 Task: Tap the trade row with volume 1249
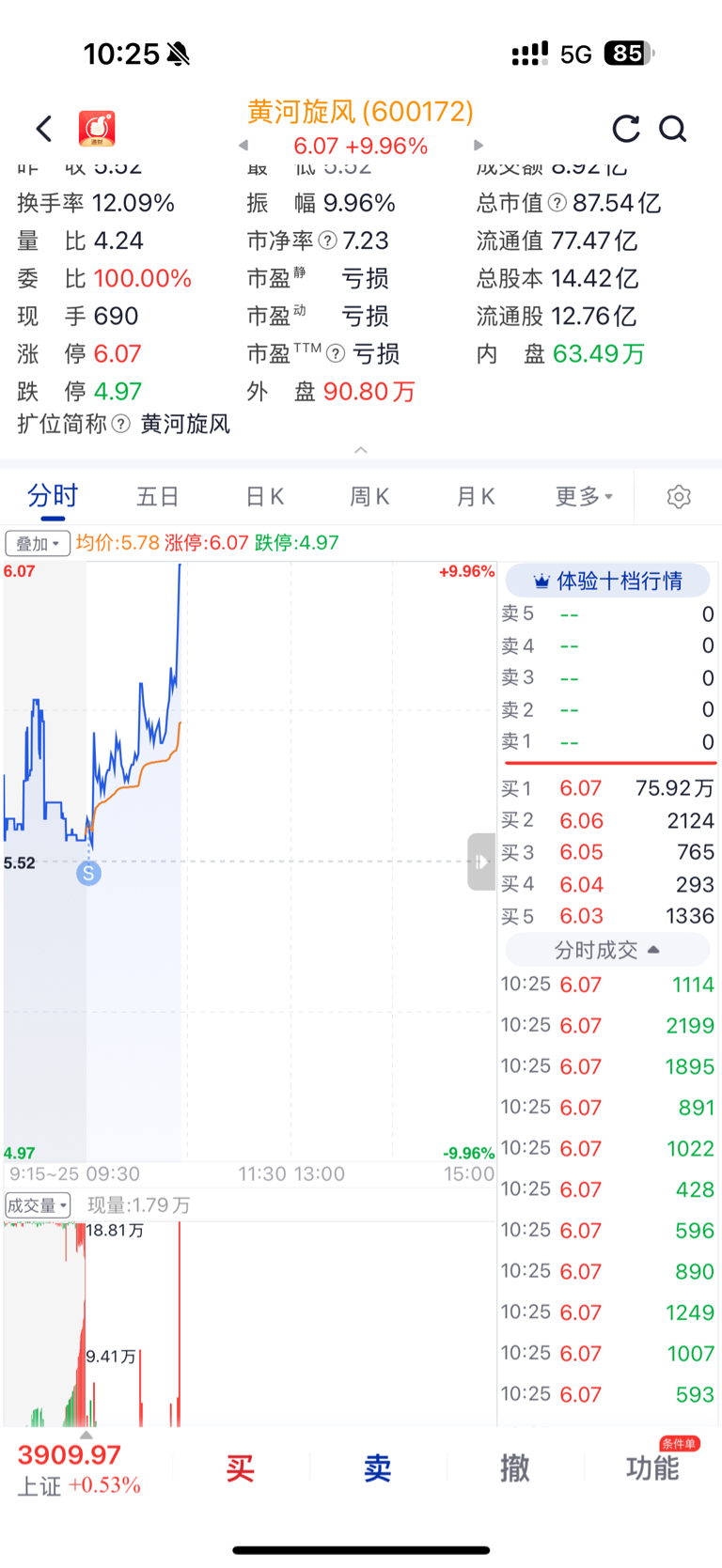607,1312
